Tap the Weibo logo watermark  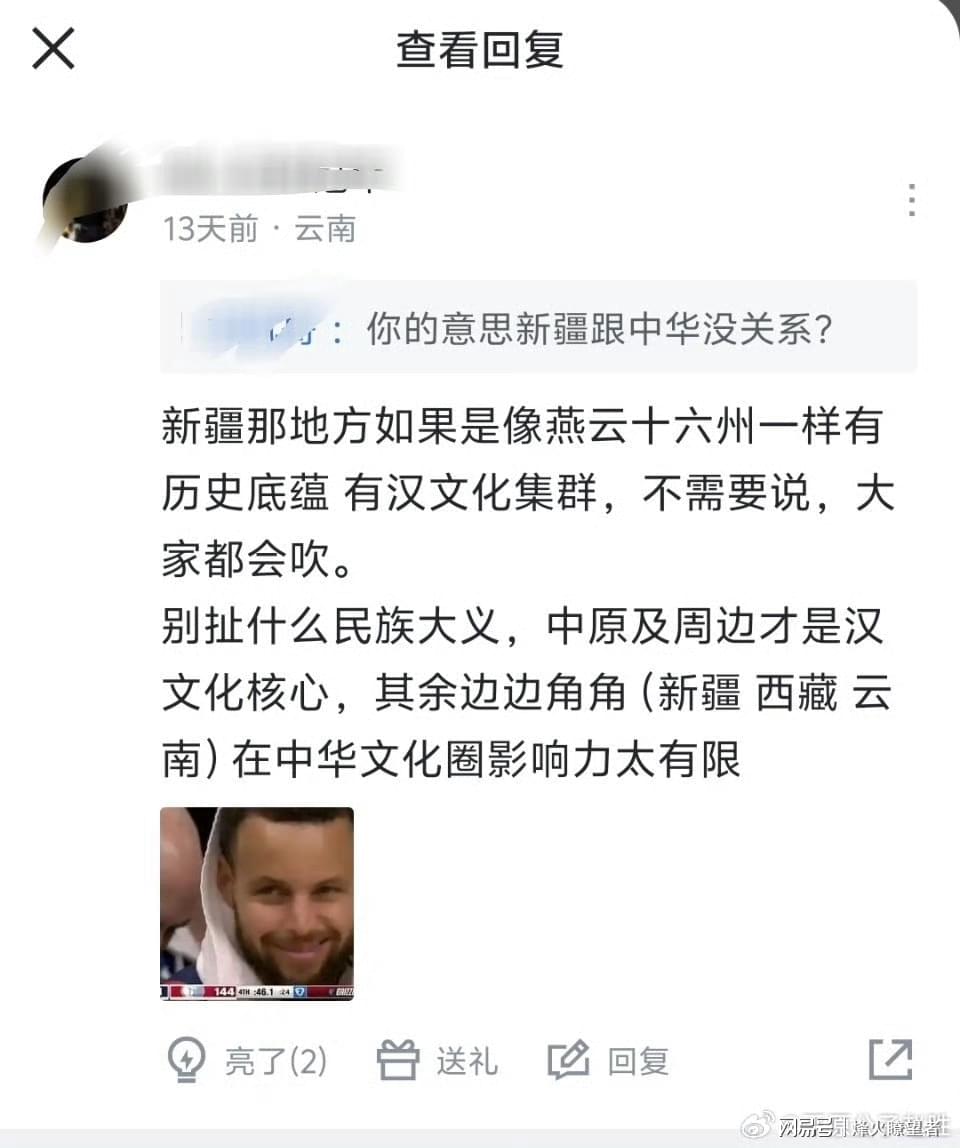(757, 1125)
